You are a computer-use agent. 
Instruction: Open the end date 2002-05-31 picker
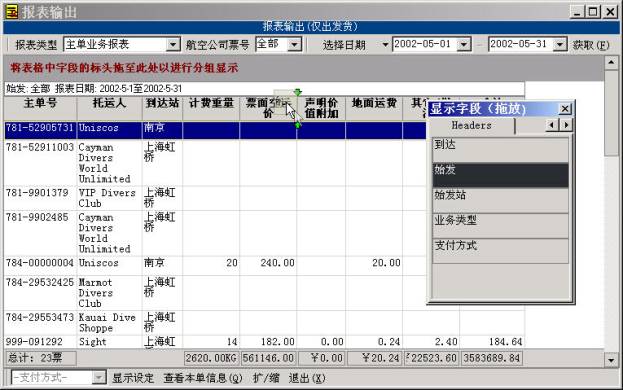click(559, 44)
